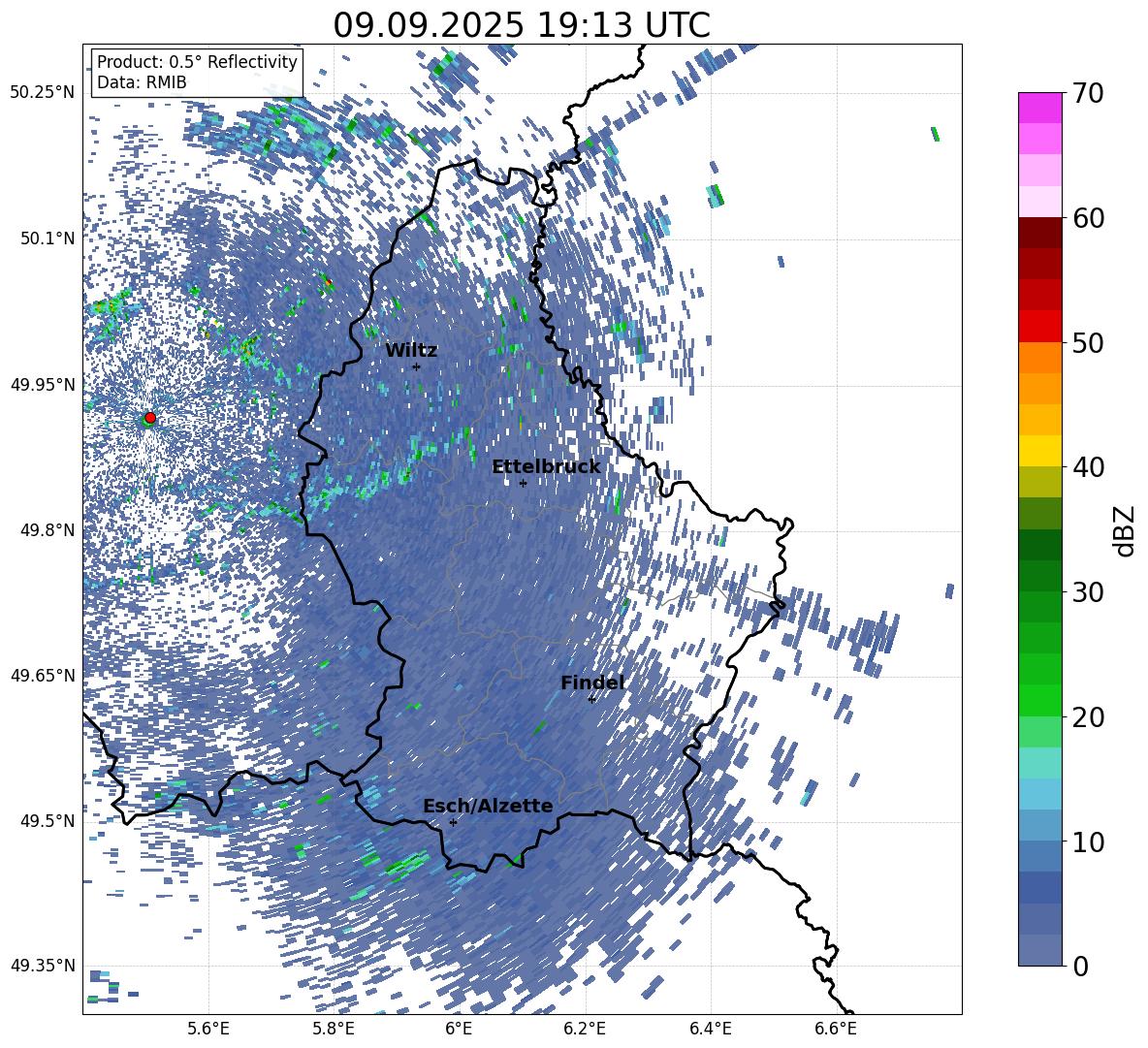Image resolution: width=1148 pixels, height=1048 pixels.
Task: Click the 5.8°E longitude tick label
Action: coord(334,1029)
